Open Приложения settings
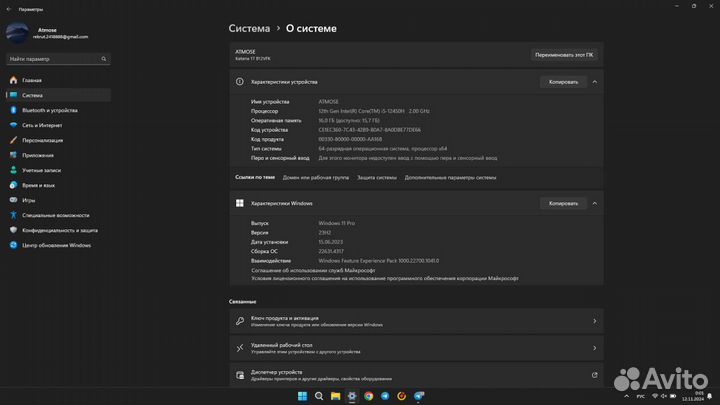This screenshot has height=405, width=720. [x=58, y=155]
